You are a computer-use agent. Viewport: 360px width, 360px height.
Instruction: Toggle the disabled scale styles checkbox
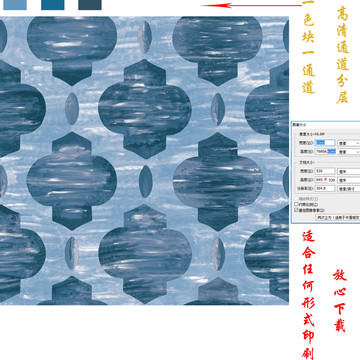point(296,199)
